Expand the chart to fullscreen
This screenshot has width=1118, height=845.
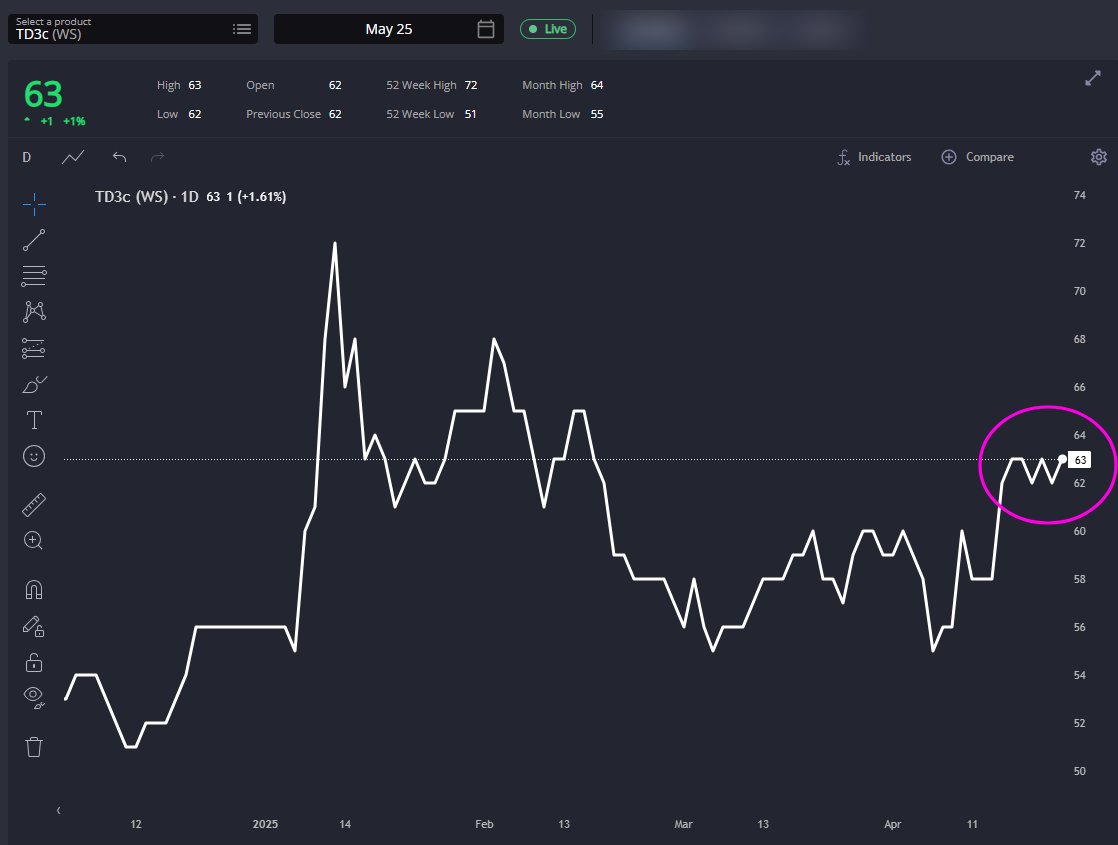tap(1092, 77)
